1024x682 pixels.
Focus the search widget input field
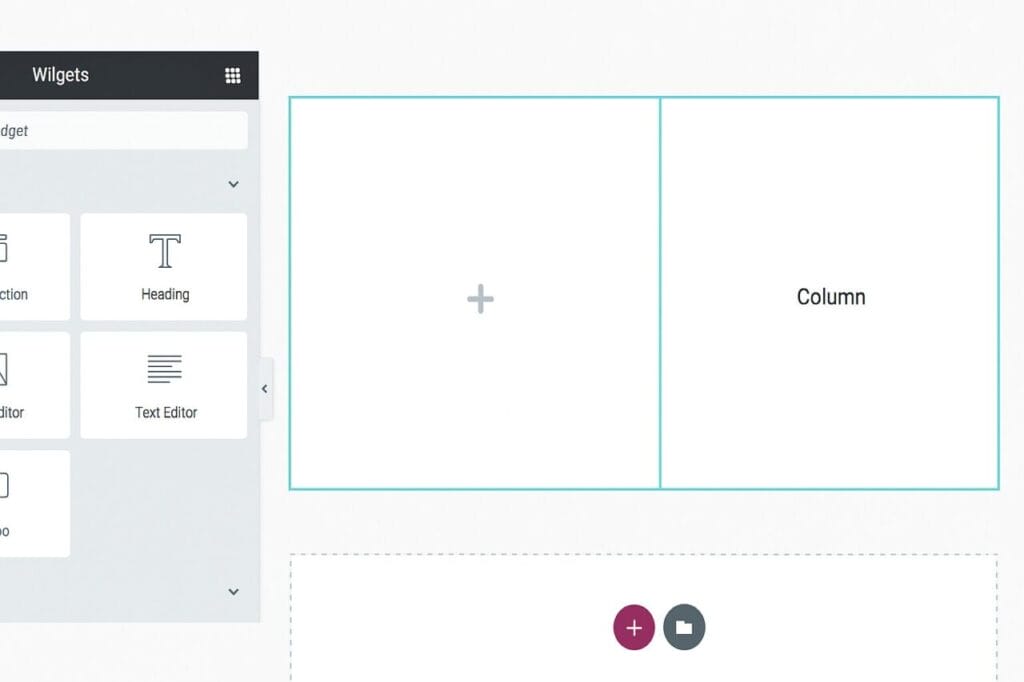coord(120,131)
